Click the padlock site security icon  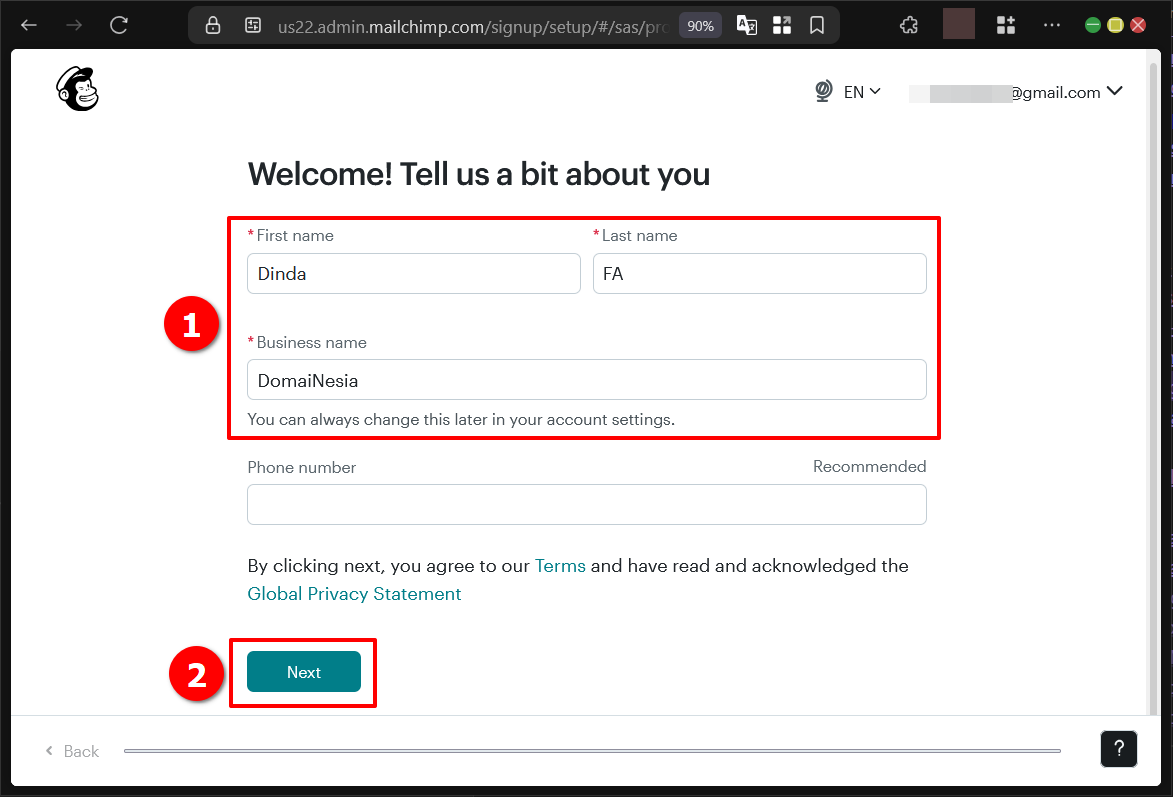(212, 25)
